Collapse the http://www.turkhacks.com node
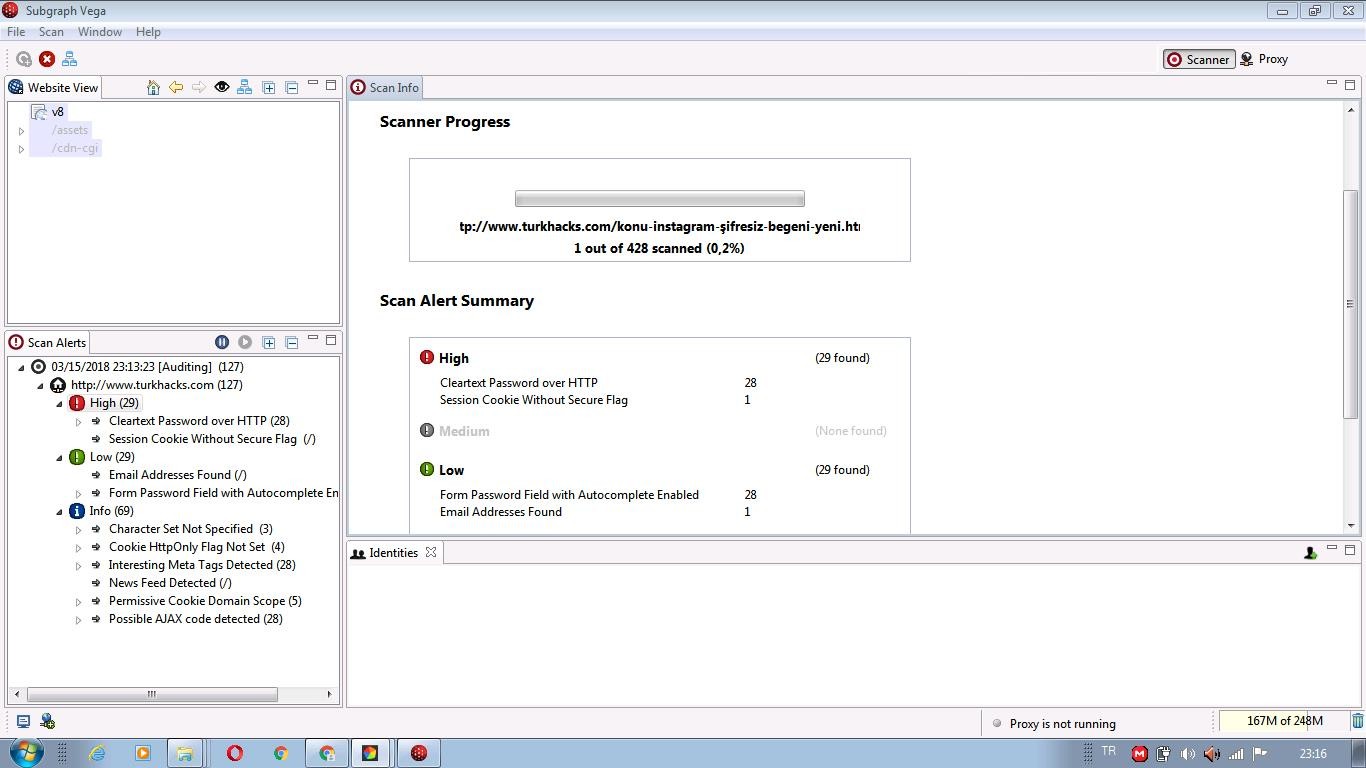 click(x=40, y=385)
